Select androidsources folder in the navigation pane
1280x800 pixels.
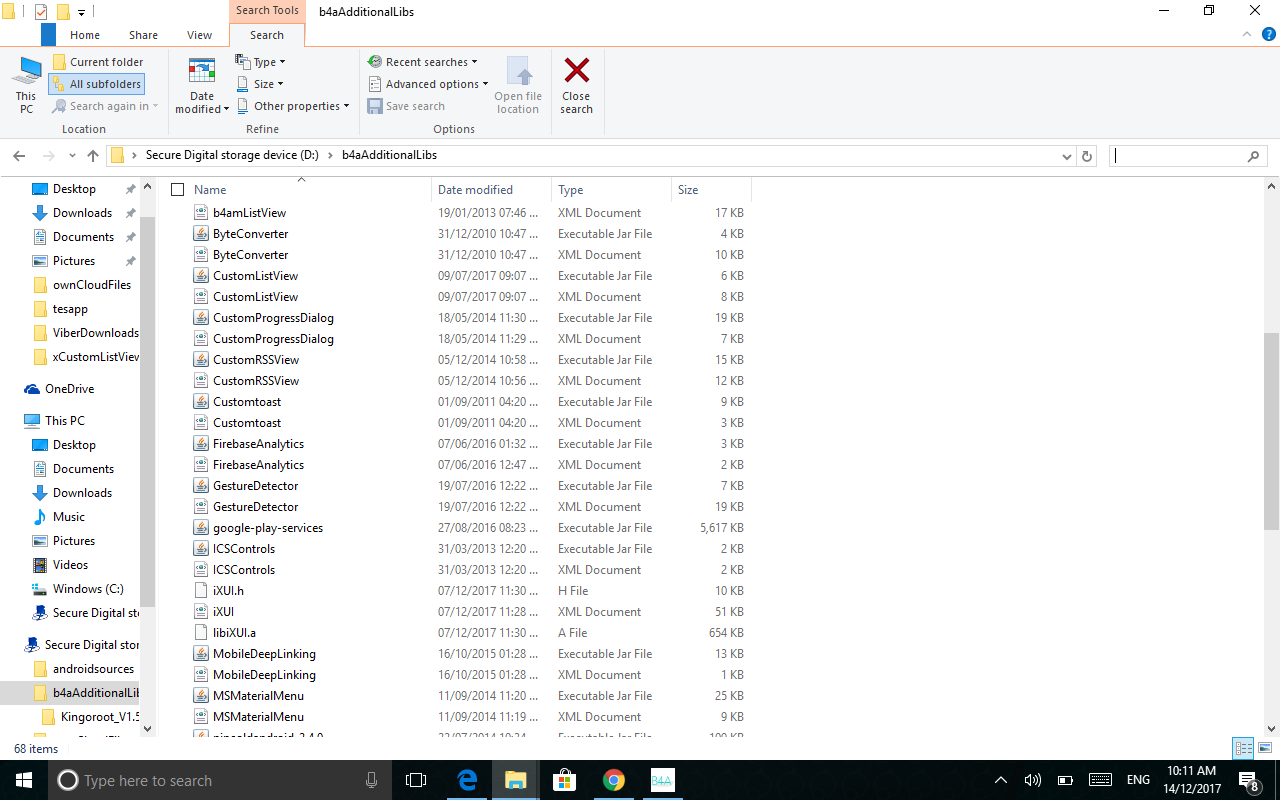tap(83, 669)
